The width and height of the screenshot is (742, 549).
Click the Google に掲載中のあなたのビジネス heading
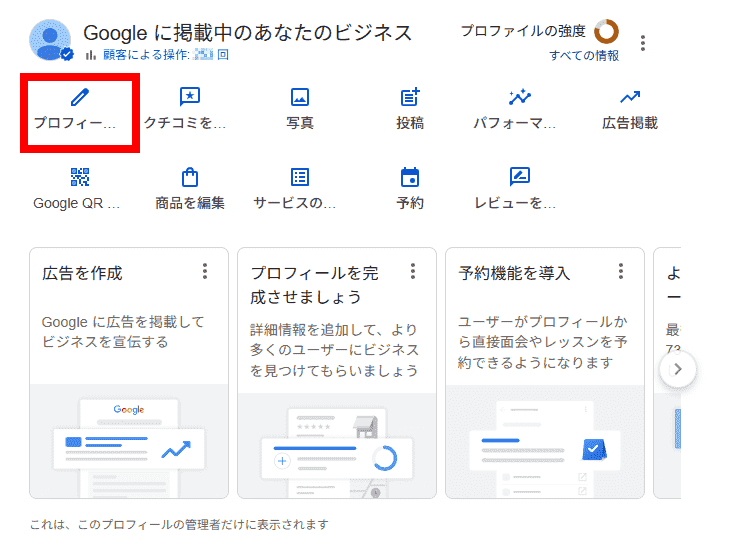tap(247, 33)
